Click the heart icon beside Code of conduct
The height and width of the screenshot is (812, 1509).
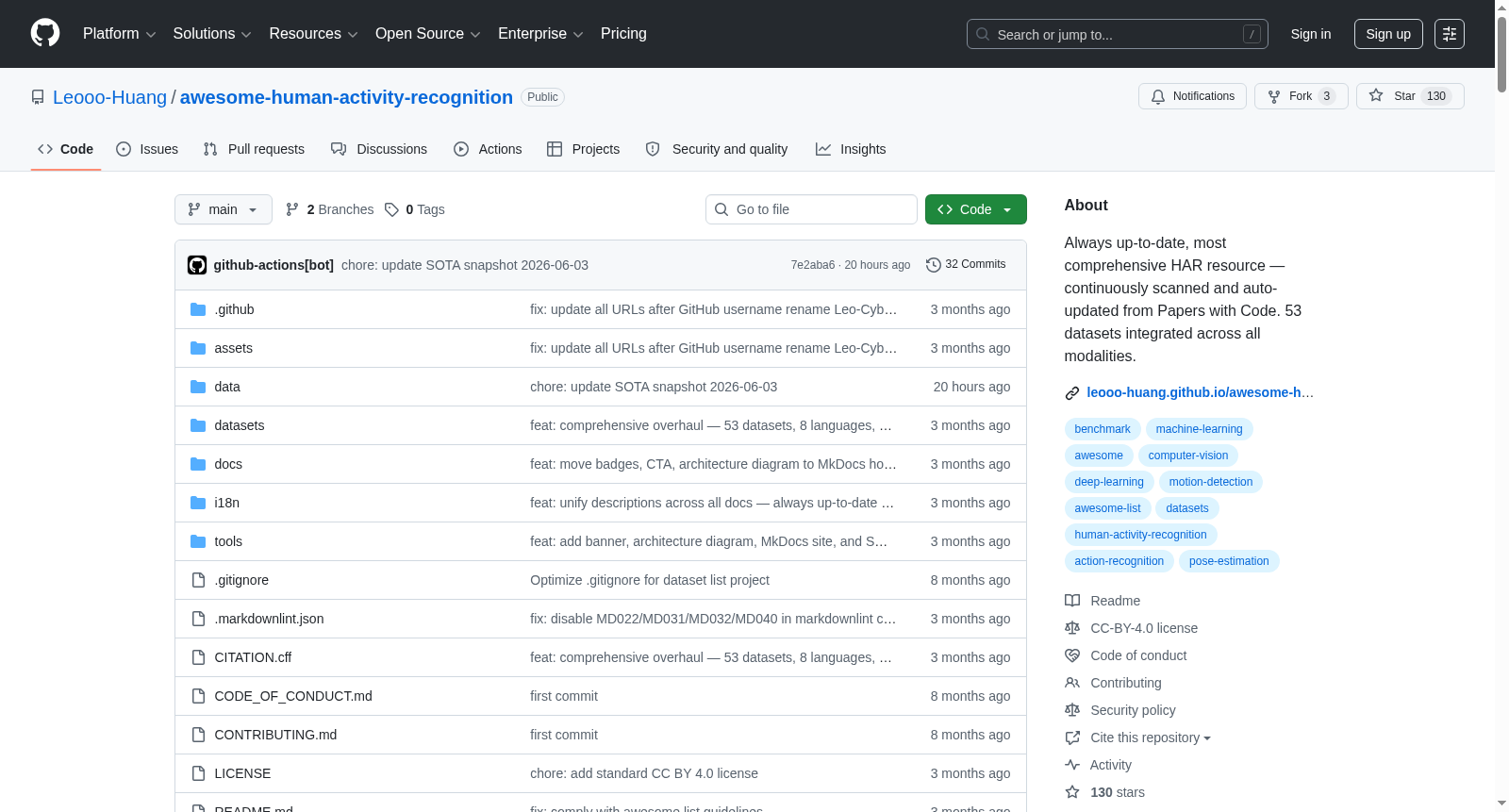click(x=1072, y=655)
